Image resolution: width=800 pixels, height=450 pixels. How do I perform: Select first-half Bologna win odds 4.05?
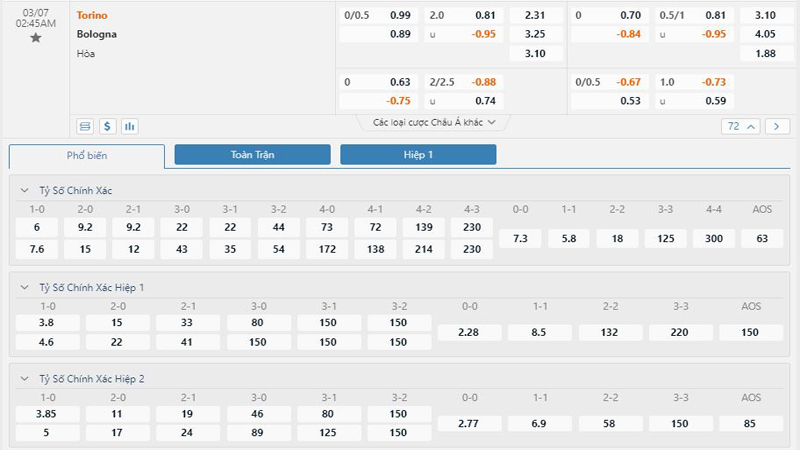pyautogui.click(x=766, y=34)
